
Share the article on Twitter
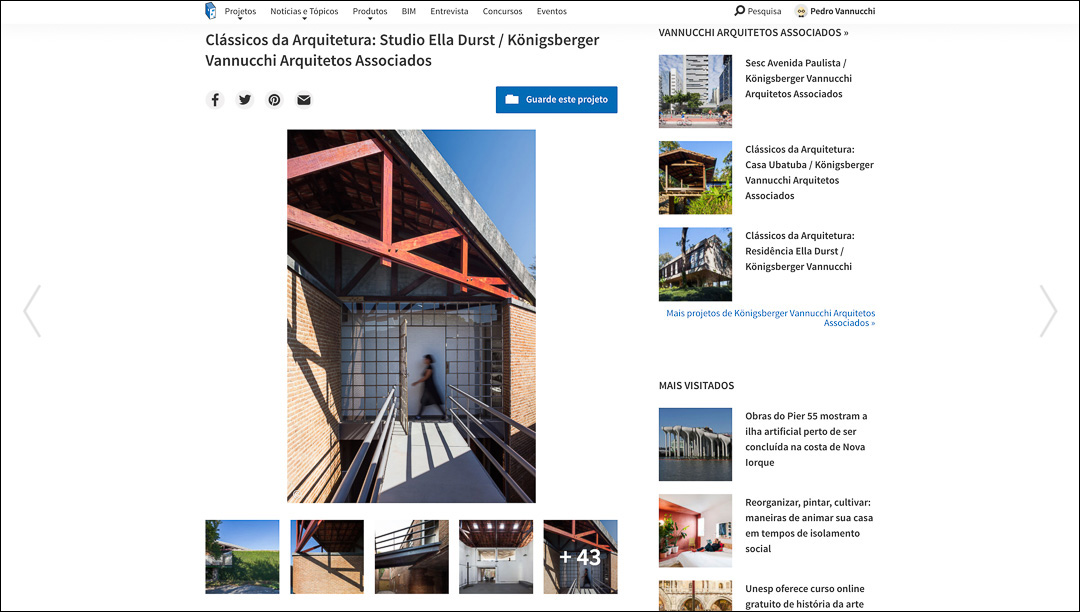245,100
